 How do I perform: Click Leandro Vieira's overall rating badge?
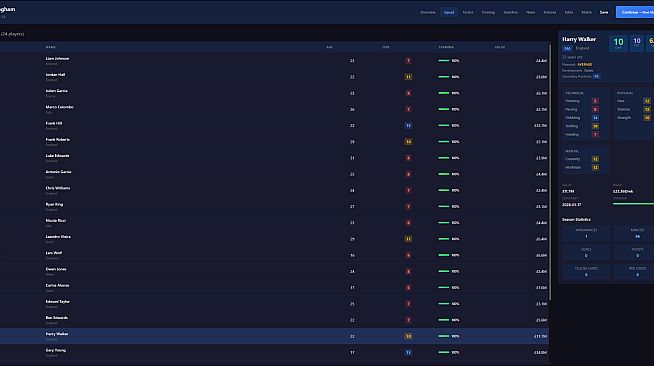pyautogui.click(x=408, y=239)
